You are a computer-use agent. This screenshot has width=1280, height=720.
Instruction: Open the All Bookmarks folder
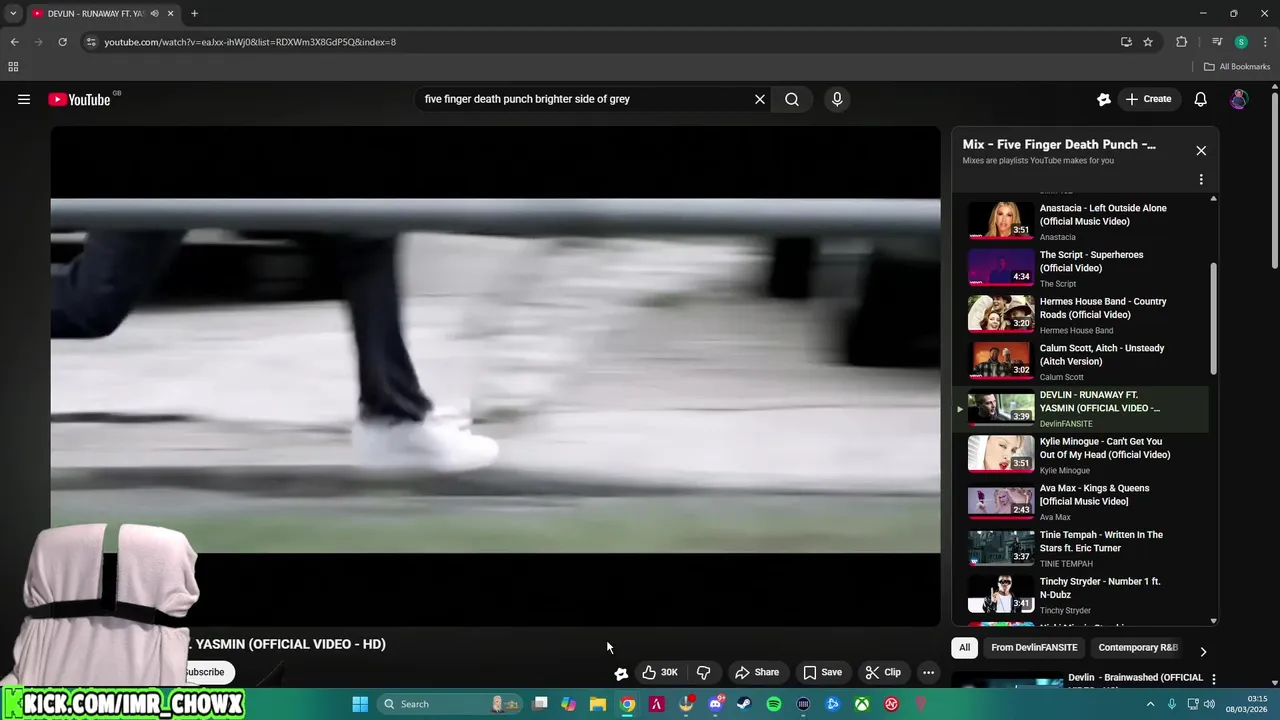coord(1237,67)
